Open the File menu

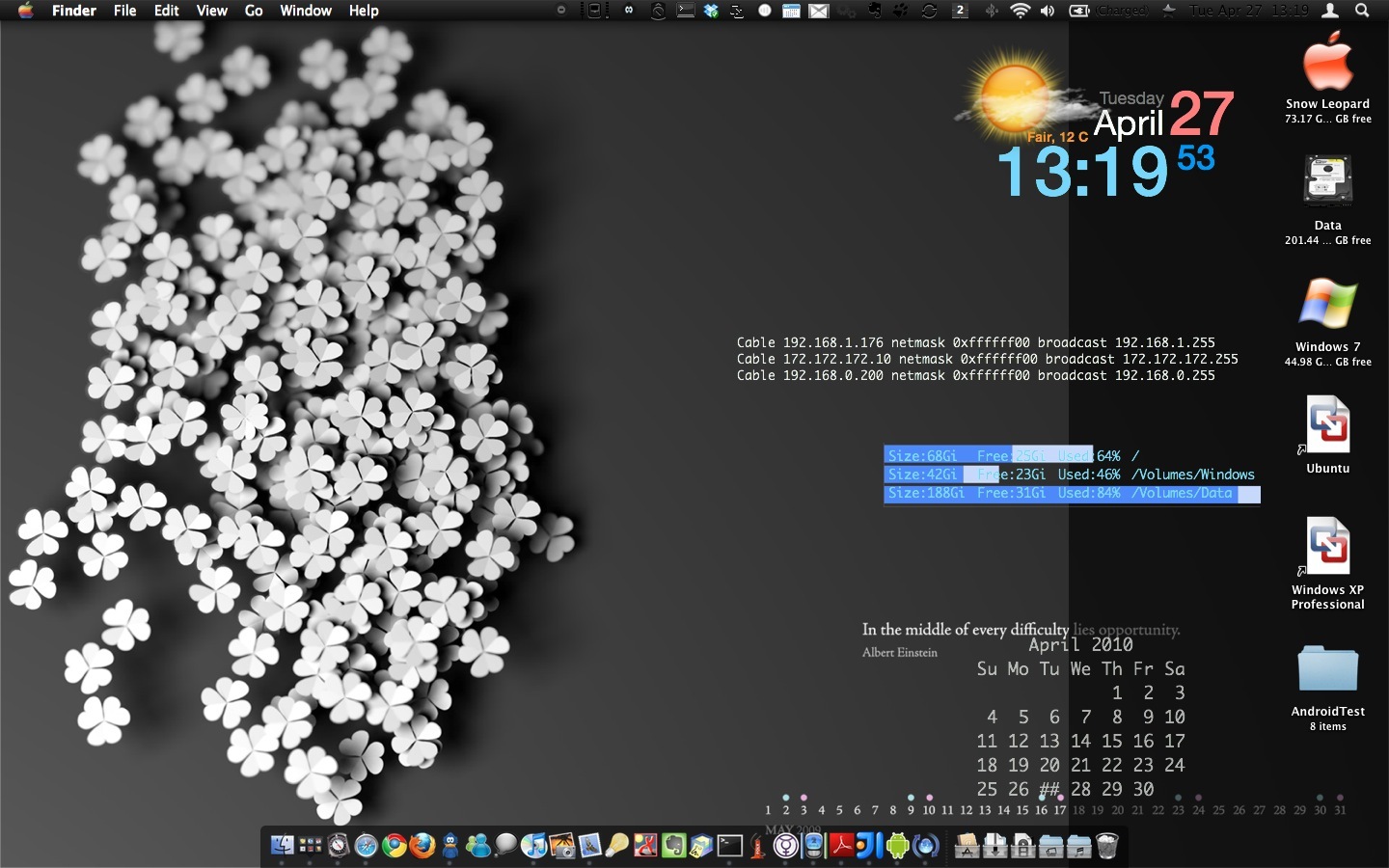(x=124, y=11)
